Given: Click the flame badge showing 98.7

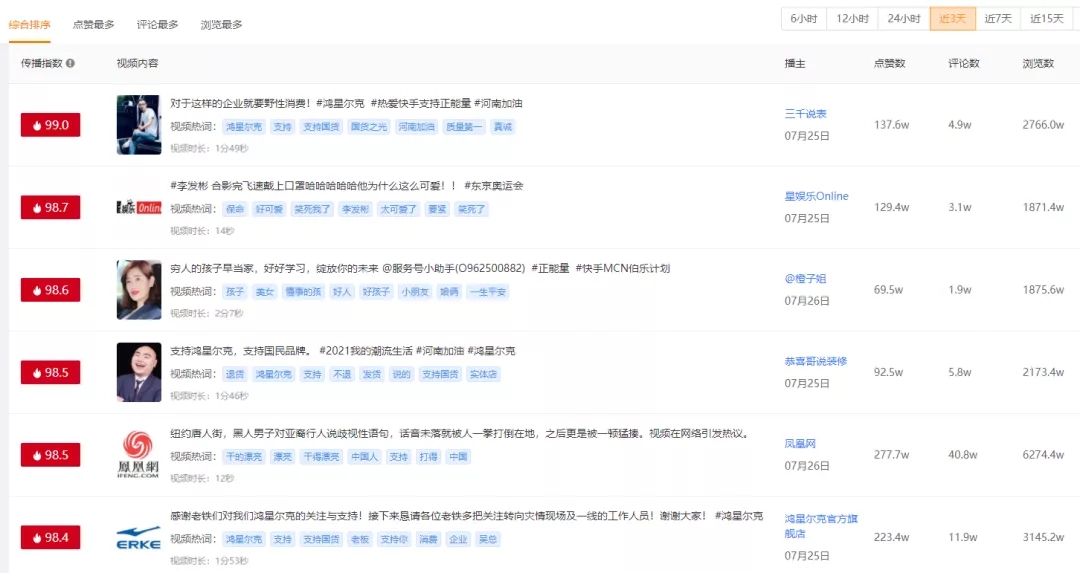Looking at the screenshot, I should pos(50,207).
